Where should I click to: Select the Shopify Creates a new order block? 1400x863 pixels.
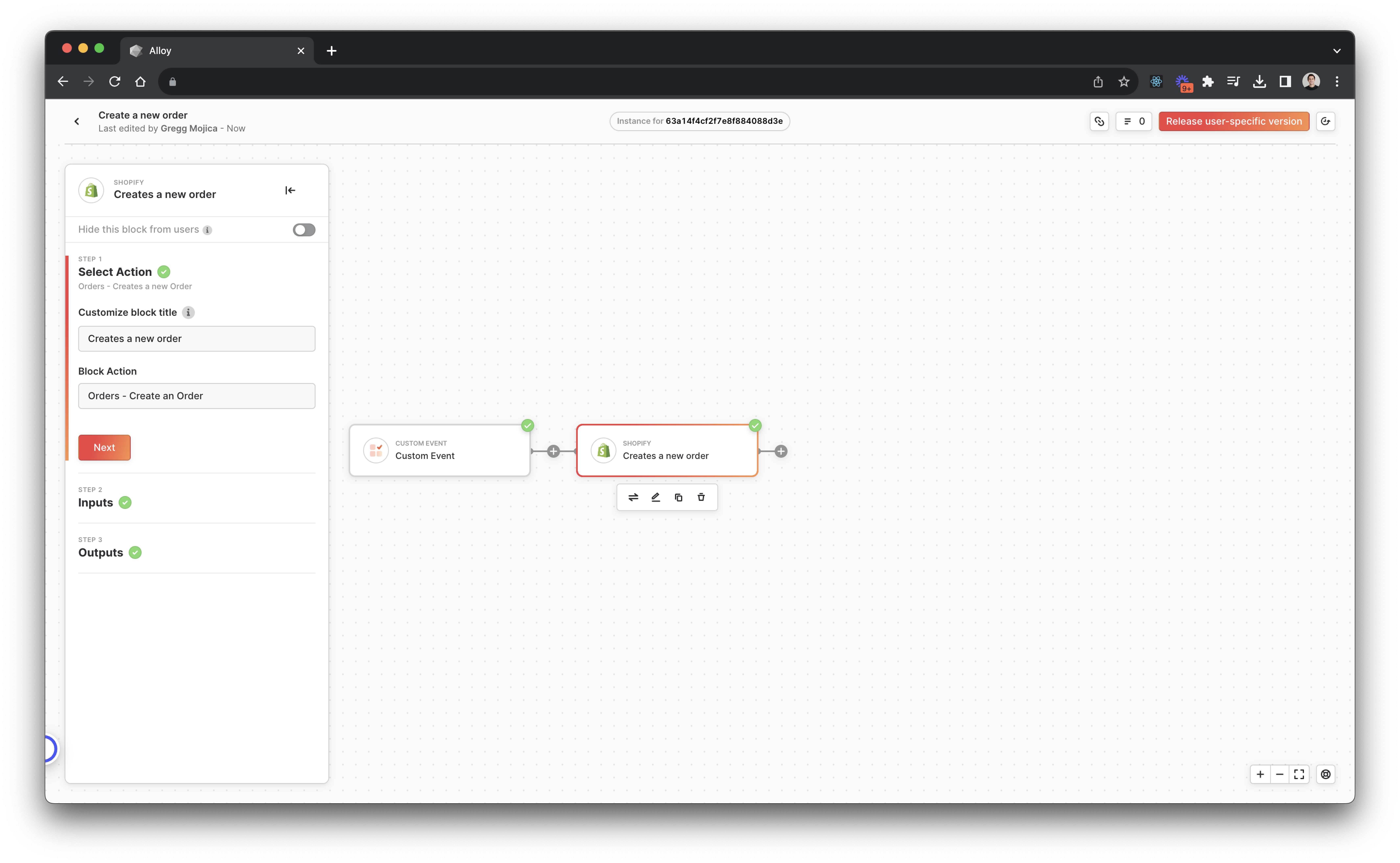coord(667,450)
